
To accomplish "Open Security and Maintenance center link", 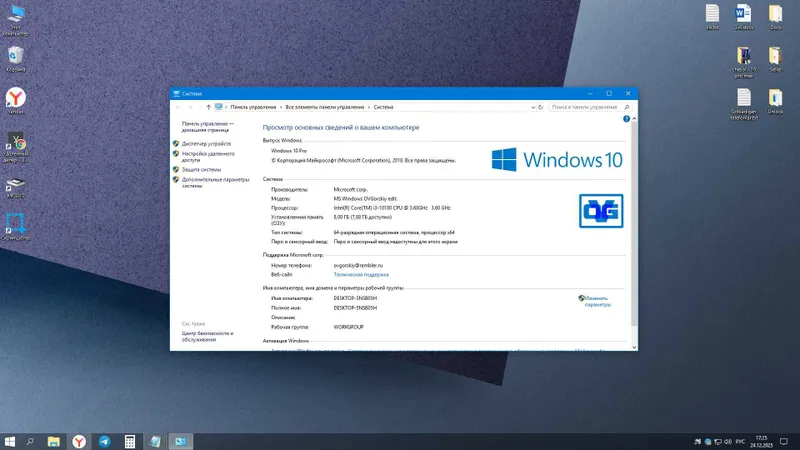I will (208, 336).
